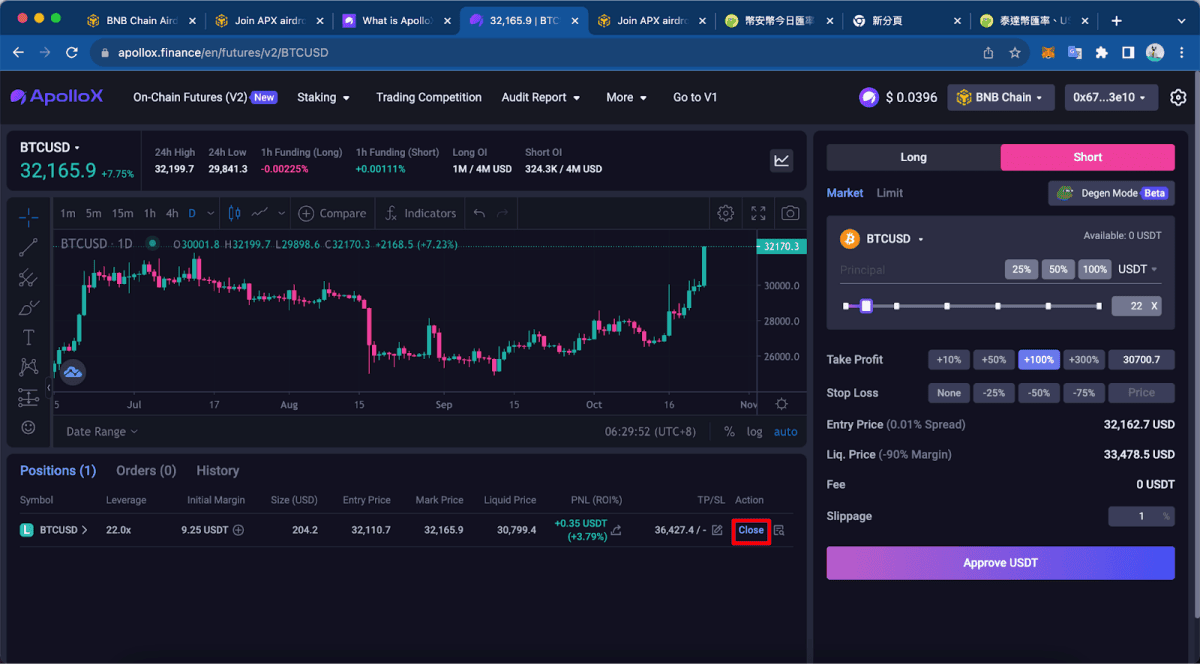1200x664 pixels.
Task: Open On-Chain Futures (V2) menu item
Action: [205, 97]
